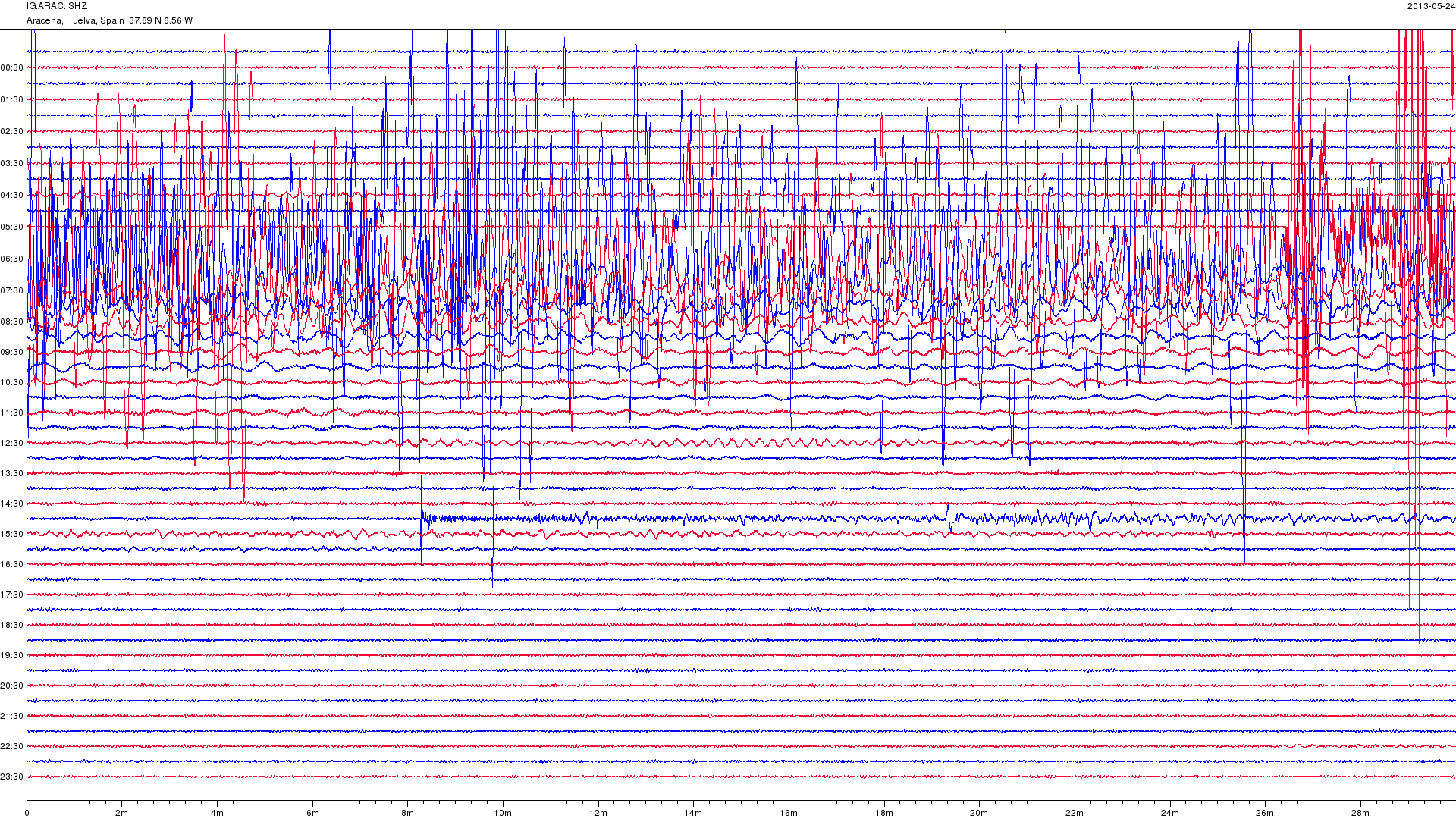
Task: Click the 09:30 time label
Action: (x=12, y=352)
